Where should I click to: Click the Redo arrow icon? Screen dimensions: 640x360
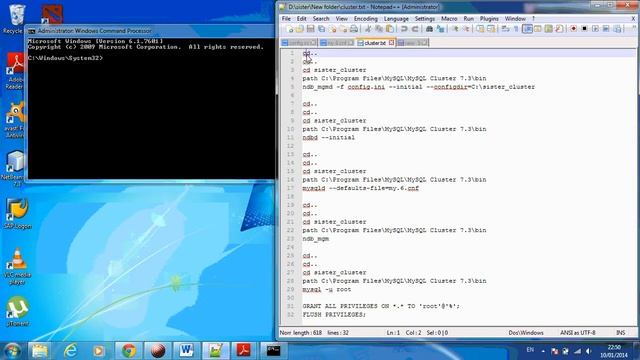click(x=415, y=29)
